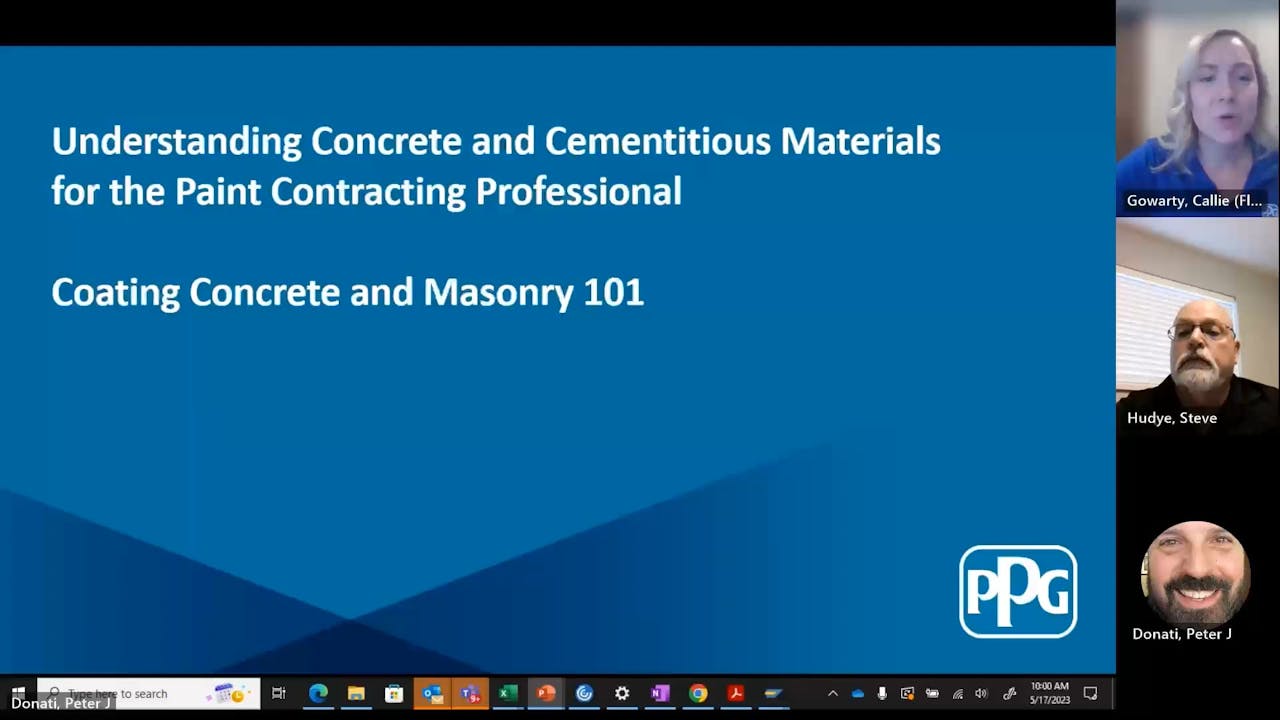Open the Microsoft Store

393,693
